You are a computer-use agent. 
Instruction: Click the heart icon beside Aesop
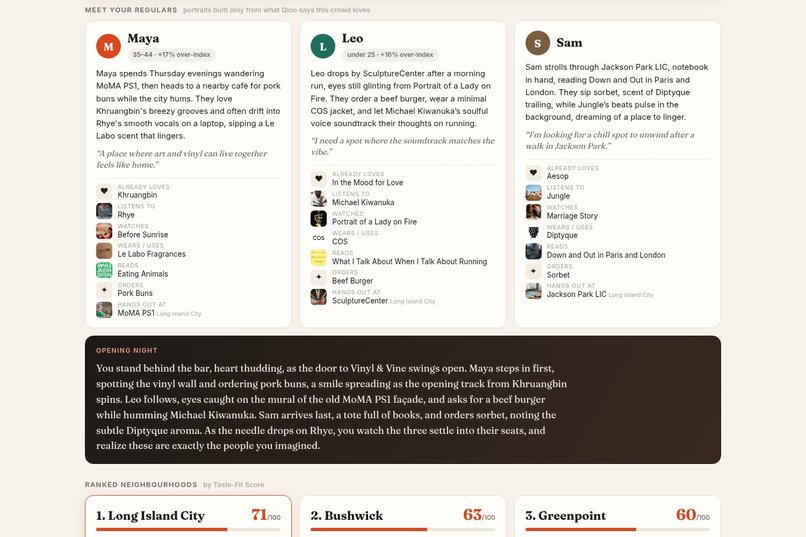coord(534,173)
